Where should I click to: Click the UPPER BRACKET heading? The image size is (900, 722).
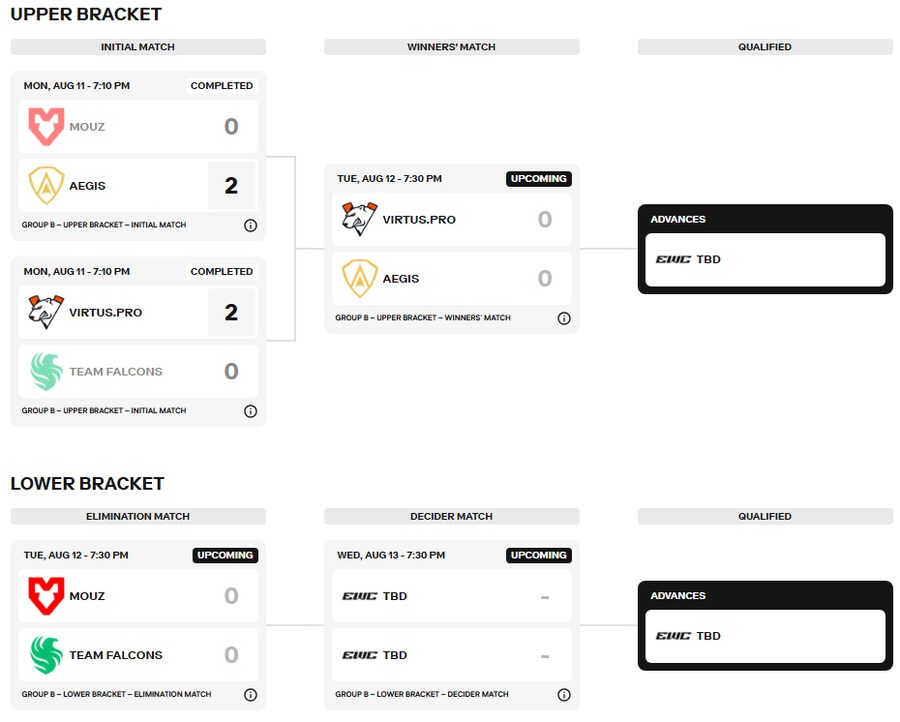pyautogui.click(x=86, y=14)
